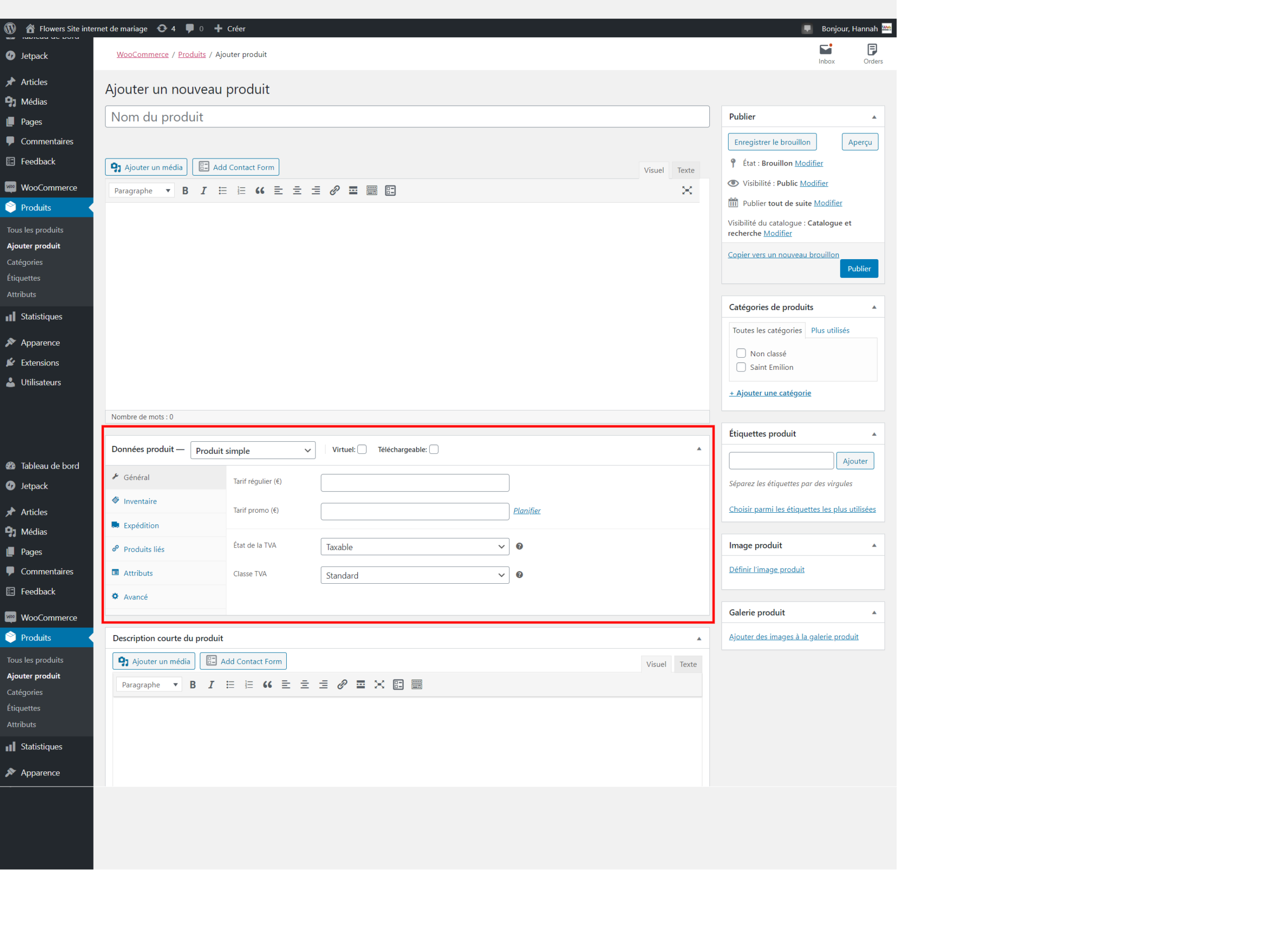Enable the Téléchargeable checkbox
1288x940 pixels.
pyautogui.click(x=434, y=449)
